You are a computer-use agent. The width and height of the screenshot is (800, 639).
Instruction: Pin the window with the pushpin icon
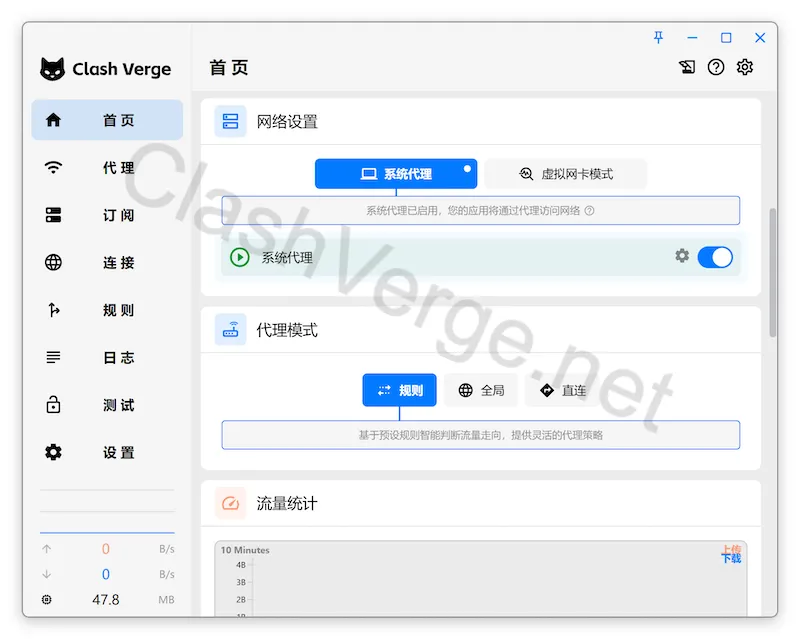pyautogui.click(x=658, y=37)
